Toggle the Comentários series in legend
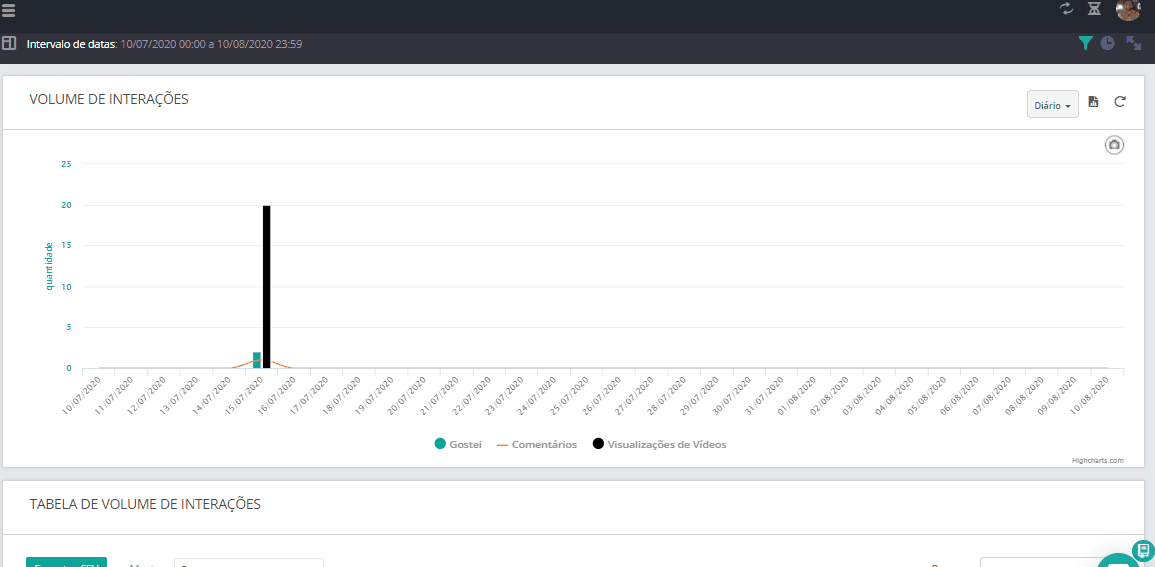Viewport: 1155px width, 567px height. click(x=536, y=444)
